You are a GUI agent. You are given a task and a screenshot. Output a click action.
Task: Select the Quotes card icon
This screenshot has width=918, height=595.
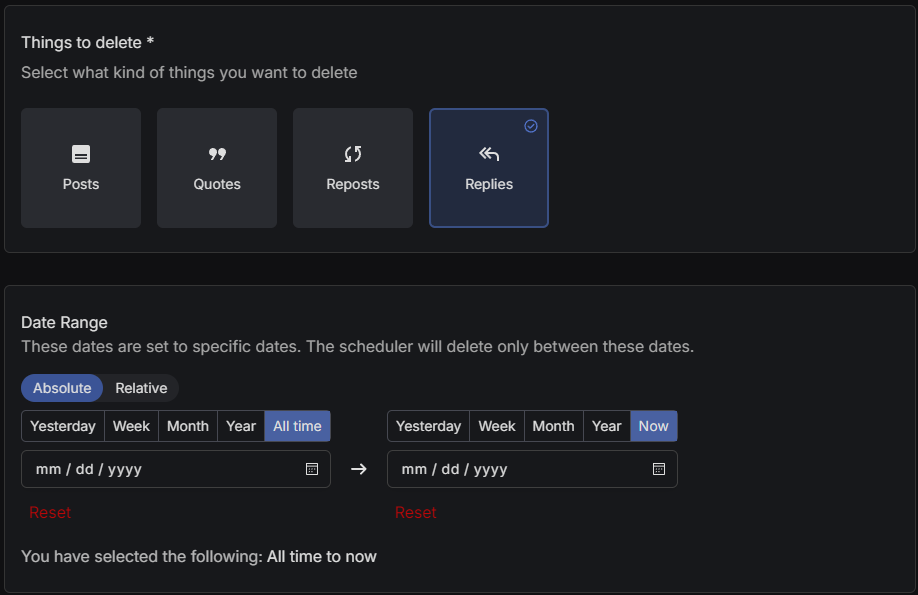(217, 154)
